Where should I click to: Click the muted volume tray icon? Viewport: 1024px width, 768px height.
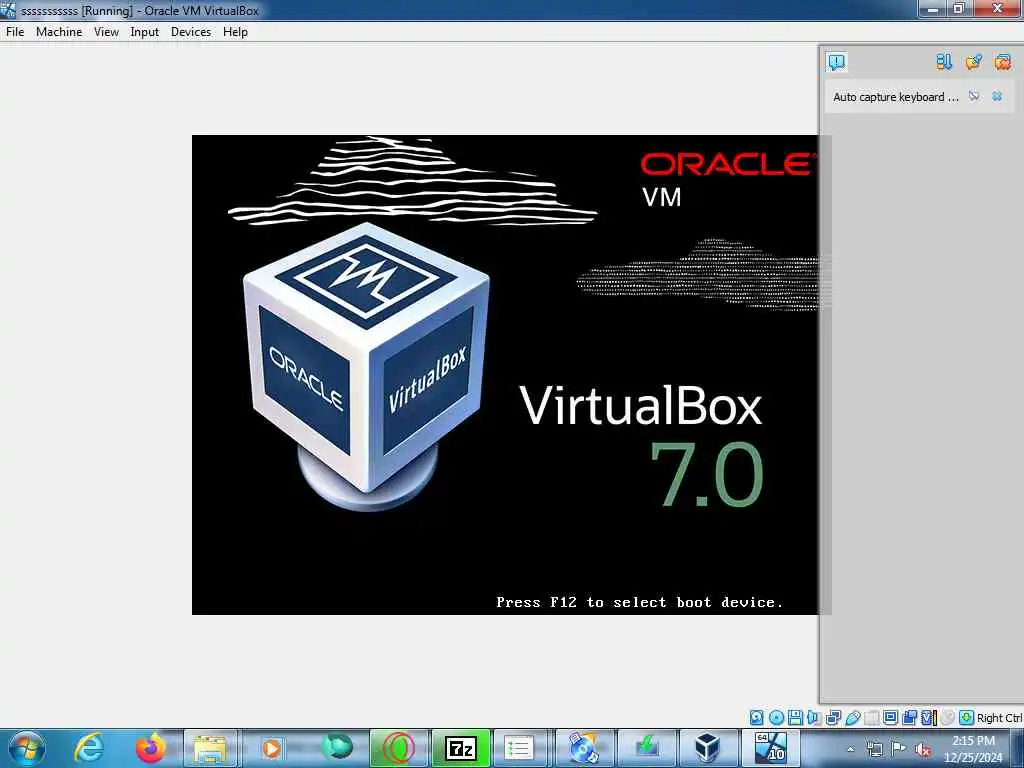tap(923, 749)
